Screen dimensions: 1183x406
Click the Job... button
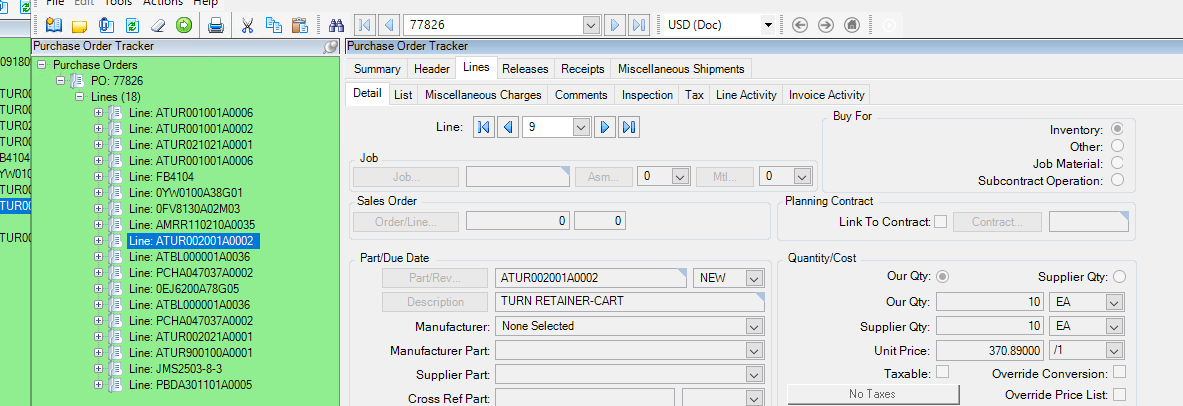point(406,177)
